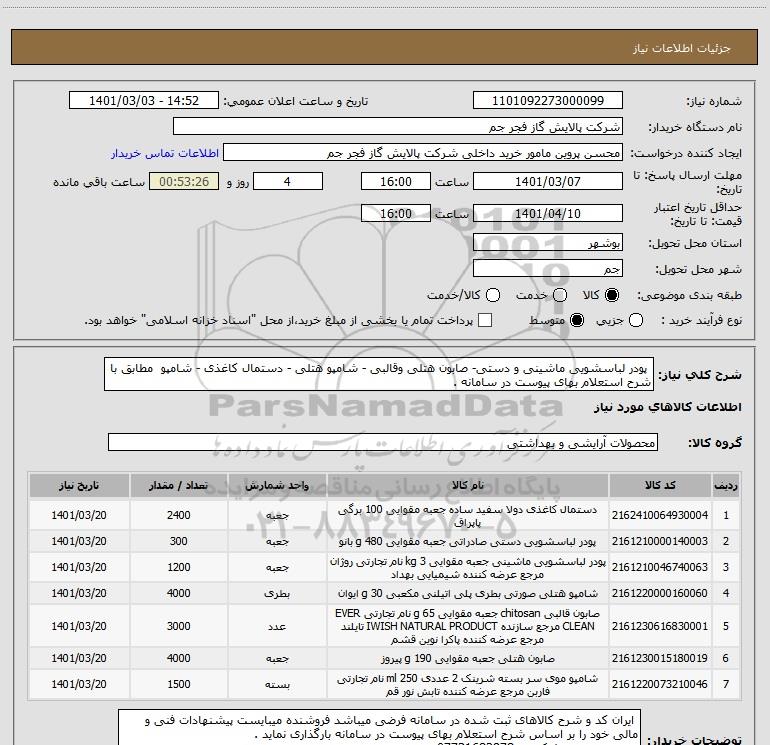Click the شرح کلی نیاز description box
This screenshot has width=770, height=745.
click(x=379, y=374)
